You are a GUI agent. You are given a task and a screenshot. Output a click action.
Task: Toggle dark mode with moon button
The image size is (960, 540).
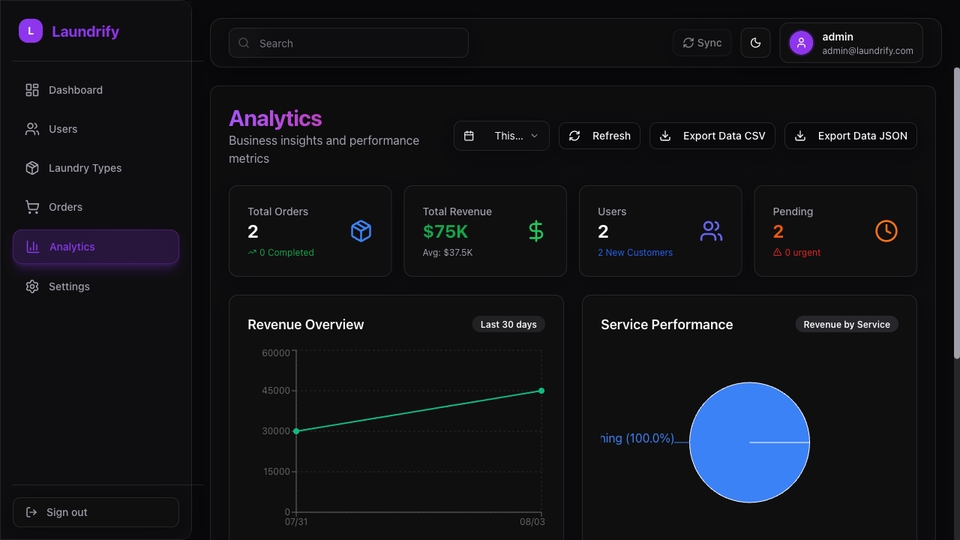point(756,43)
